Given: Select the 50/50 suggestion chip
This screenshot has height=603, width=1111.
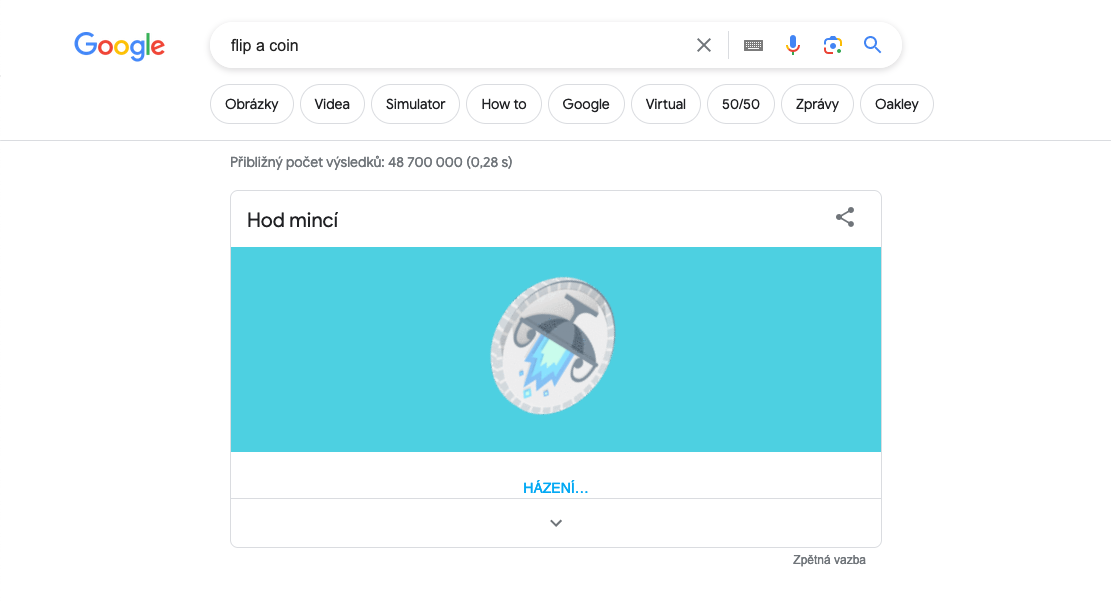Looking at the screenshot, I should (741, 104).
